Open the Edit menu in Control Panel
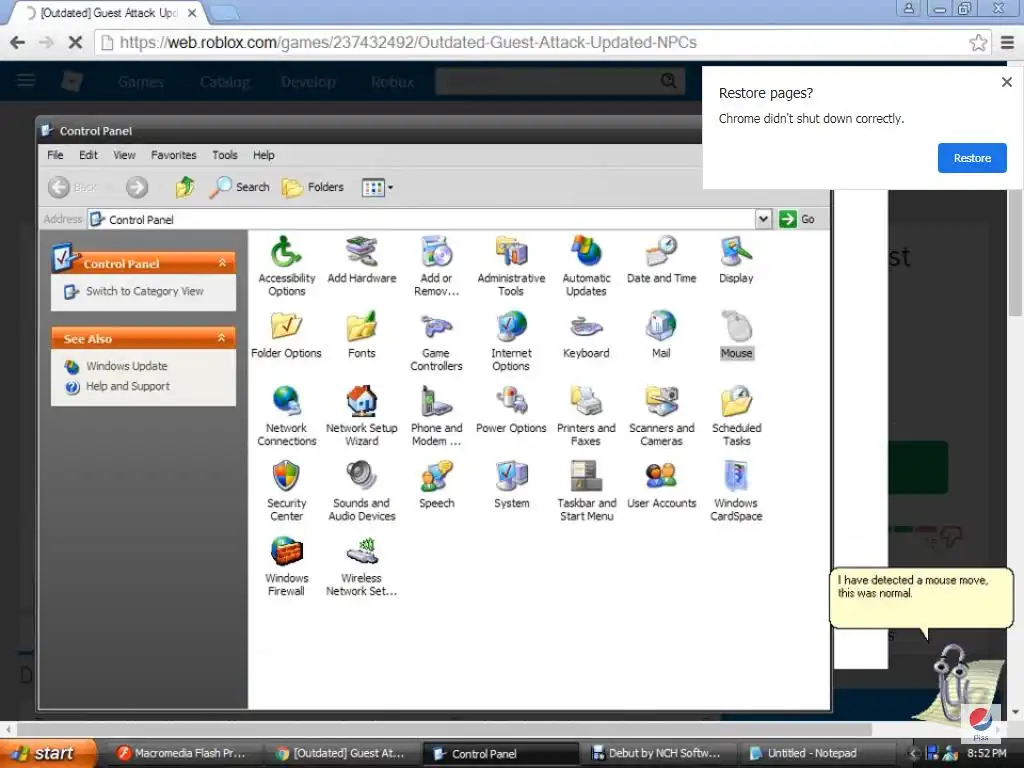The width and height of the screenshot is (1024, 768). point(88,155)
